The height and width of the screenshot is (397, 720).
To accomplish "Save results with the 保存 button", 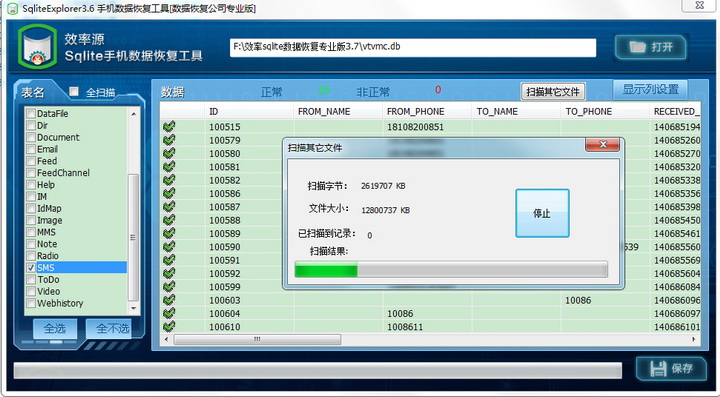I will click(x=671, y=368).
